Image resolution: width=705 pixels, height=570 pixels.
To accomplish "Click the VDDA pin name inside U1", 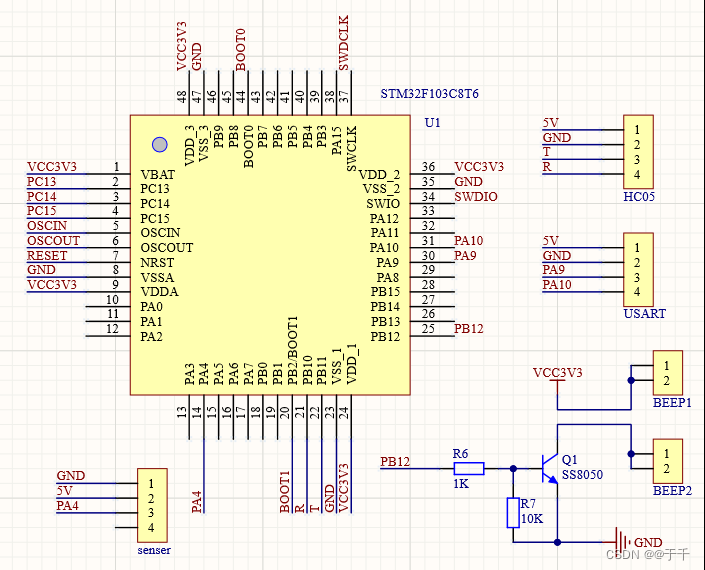I will pos(159,292).
